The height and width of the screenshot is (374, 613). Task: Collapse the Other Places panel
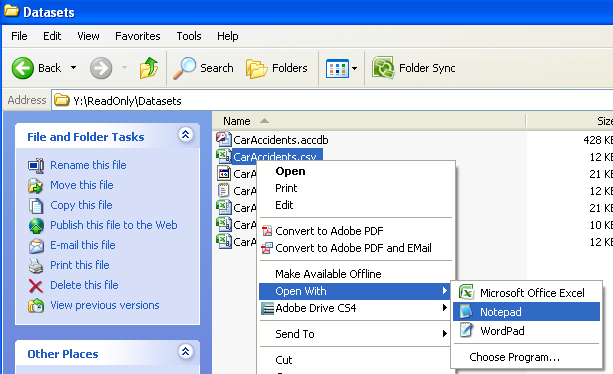tap(186, 351)
